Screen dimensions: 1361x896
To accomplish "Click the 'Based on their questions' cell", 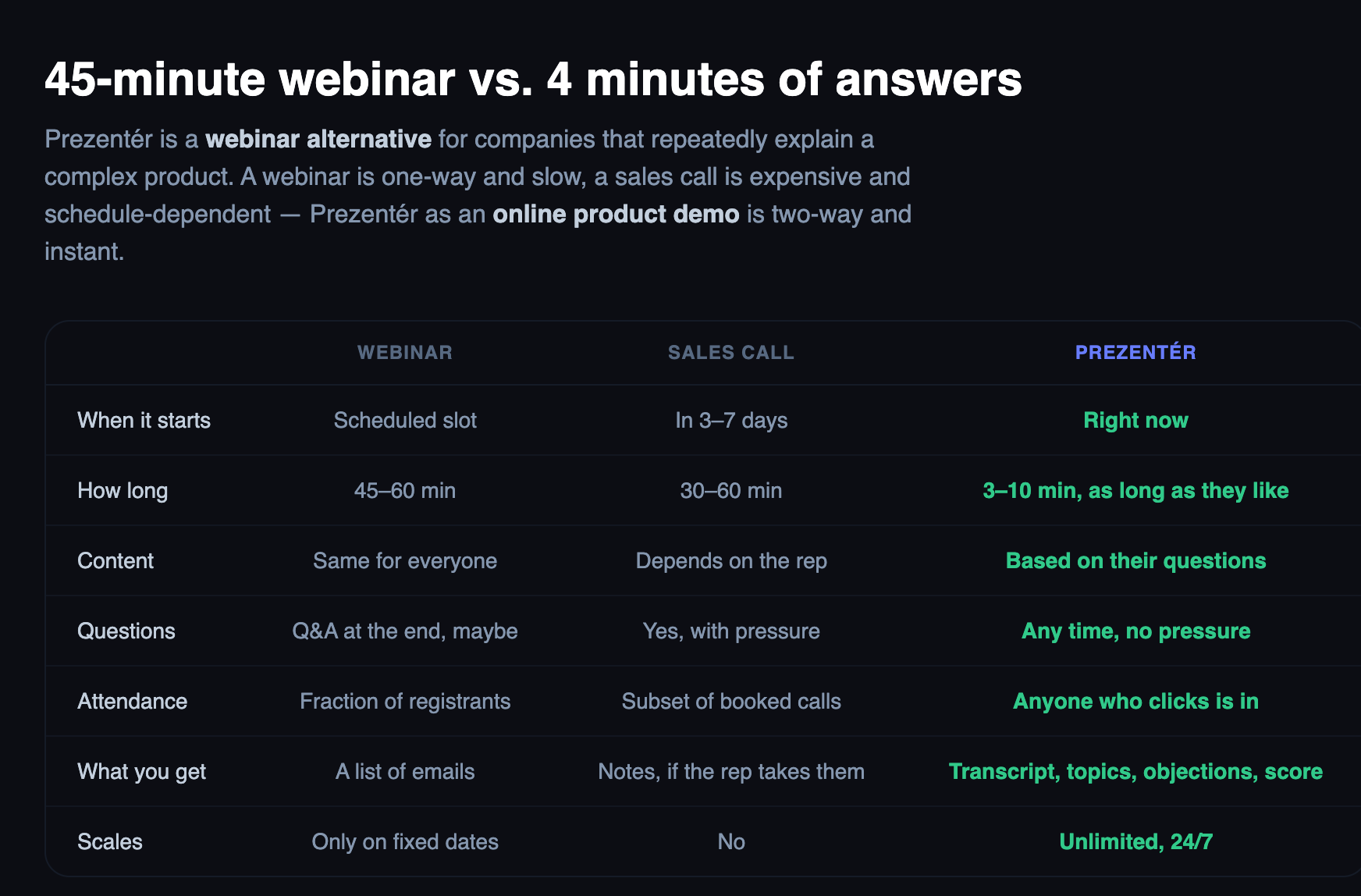I will [1135, 560].
